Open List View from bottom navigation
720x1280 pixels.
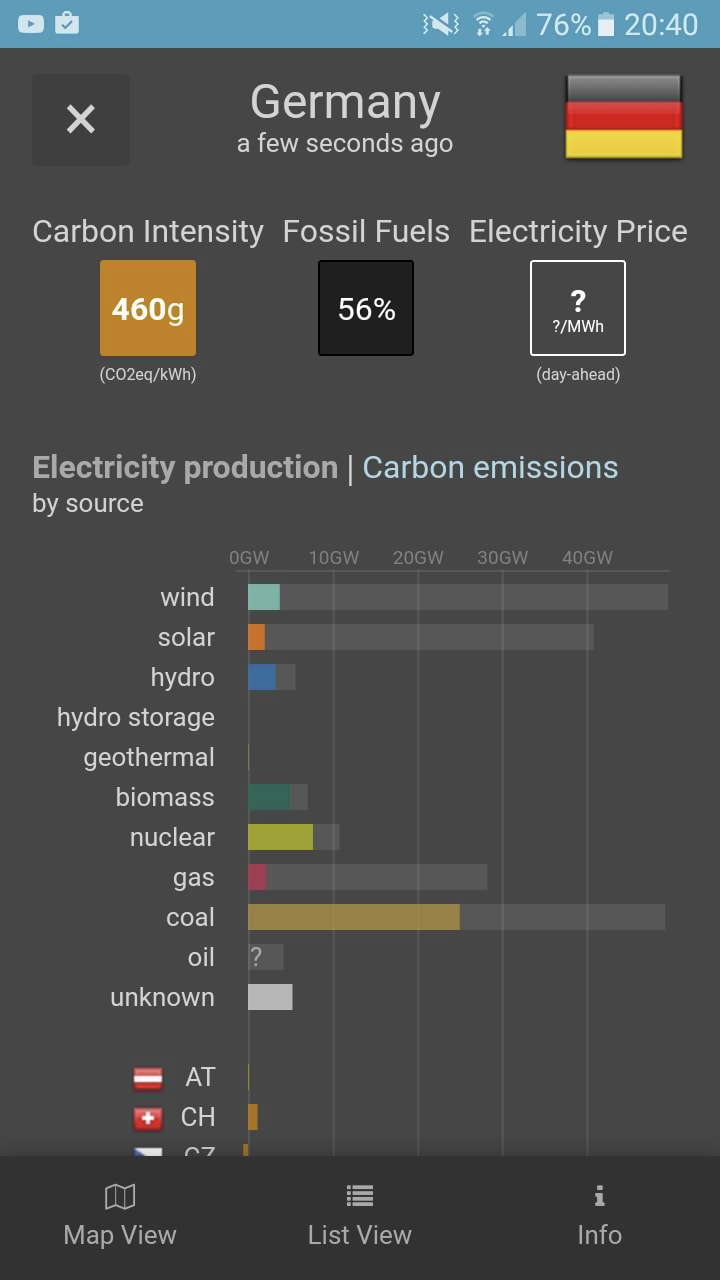click(x=360, y=1214)
